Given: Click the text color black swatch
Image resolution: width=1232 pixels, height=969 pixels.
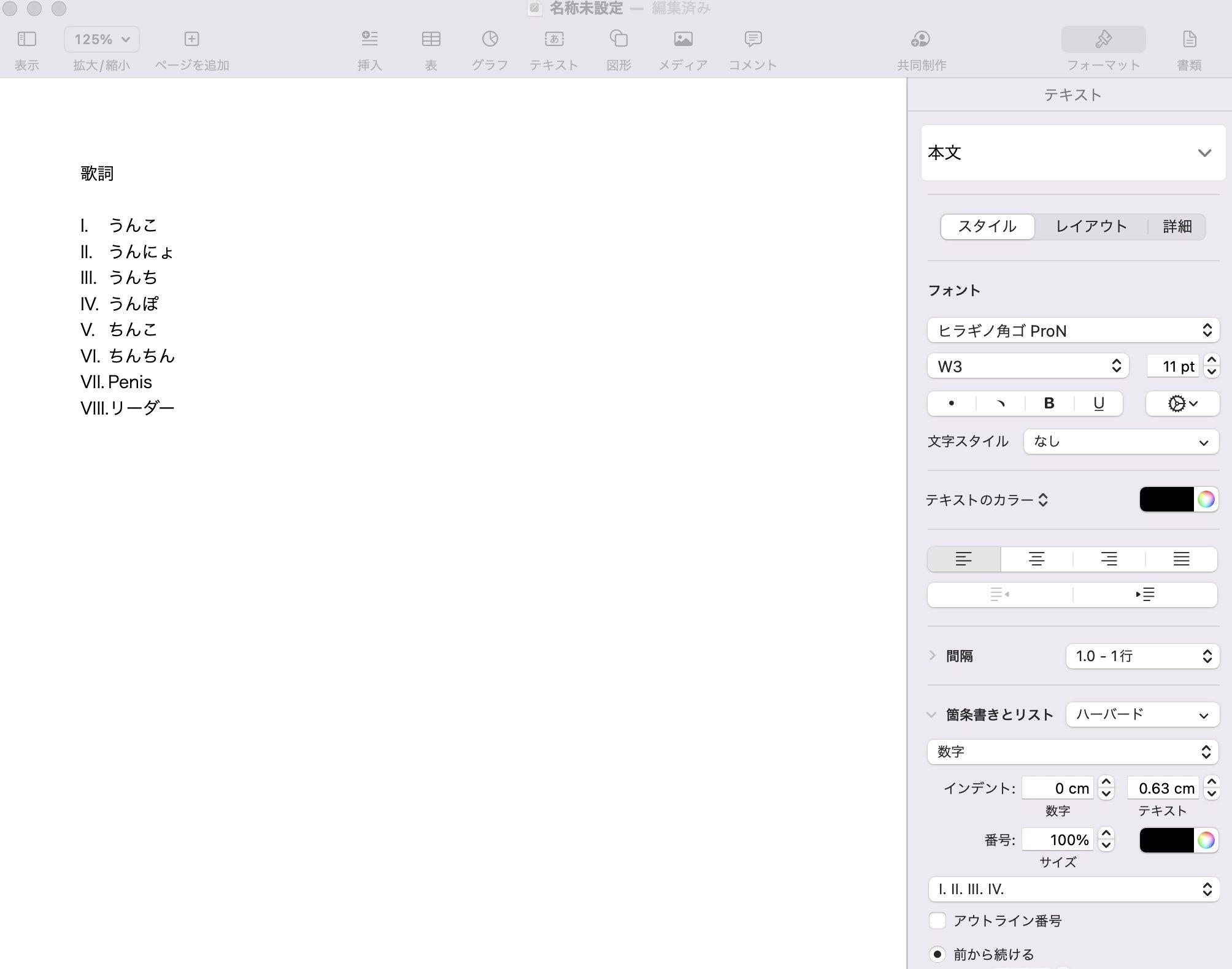Looking at the screenshot, I should point(1166,500).
